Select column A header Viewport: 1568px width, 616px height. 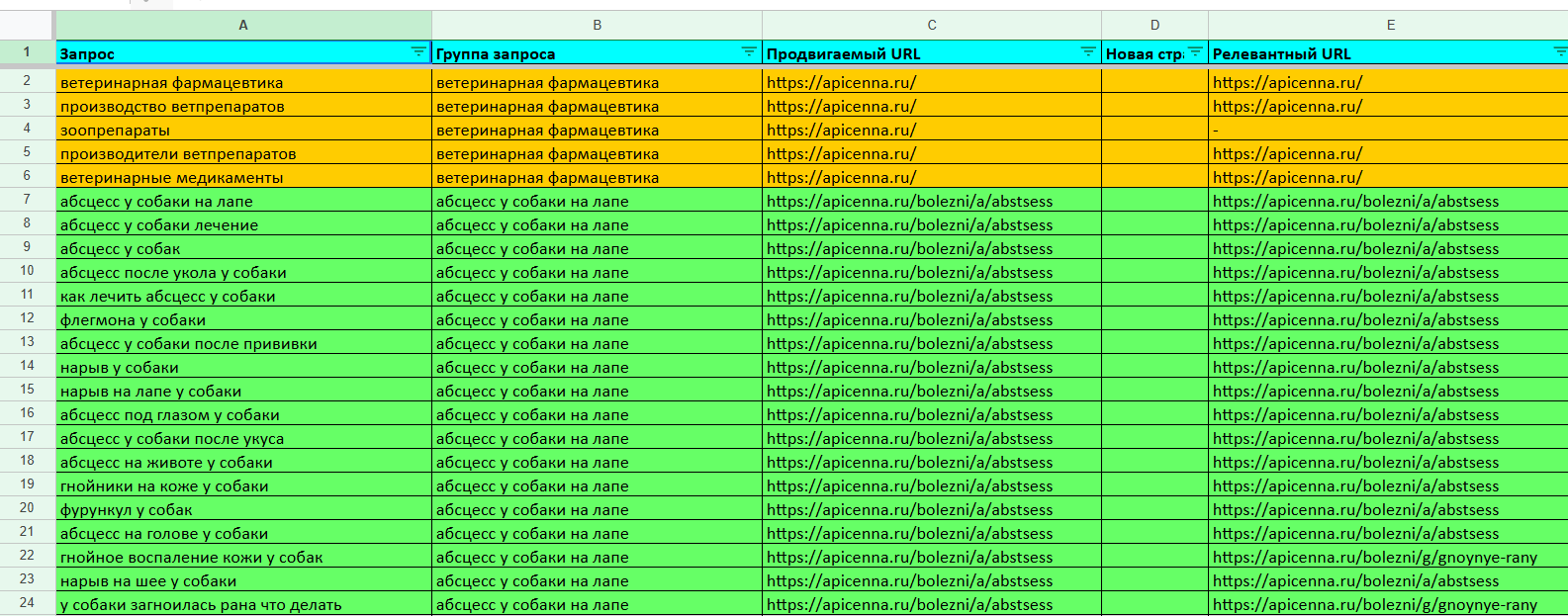pyautogui.click(x=243, y=25)
